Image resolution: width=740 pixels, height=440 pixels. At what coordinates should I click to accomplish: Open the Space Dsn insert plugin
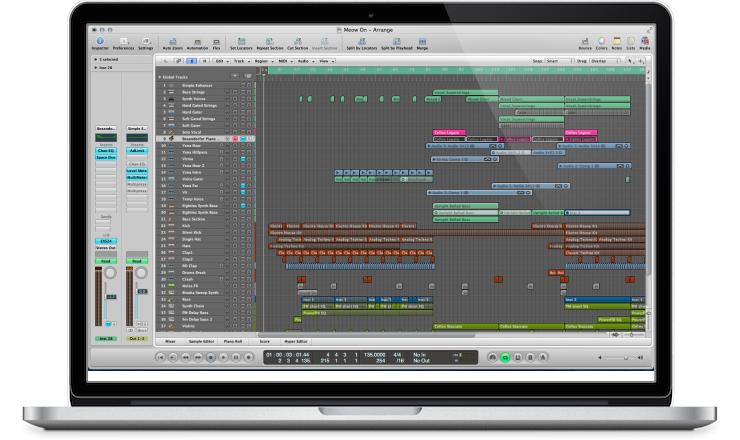(x=106, y=157)
